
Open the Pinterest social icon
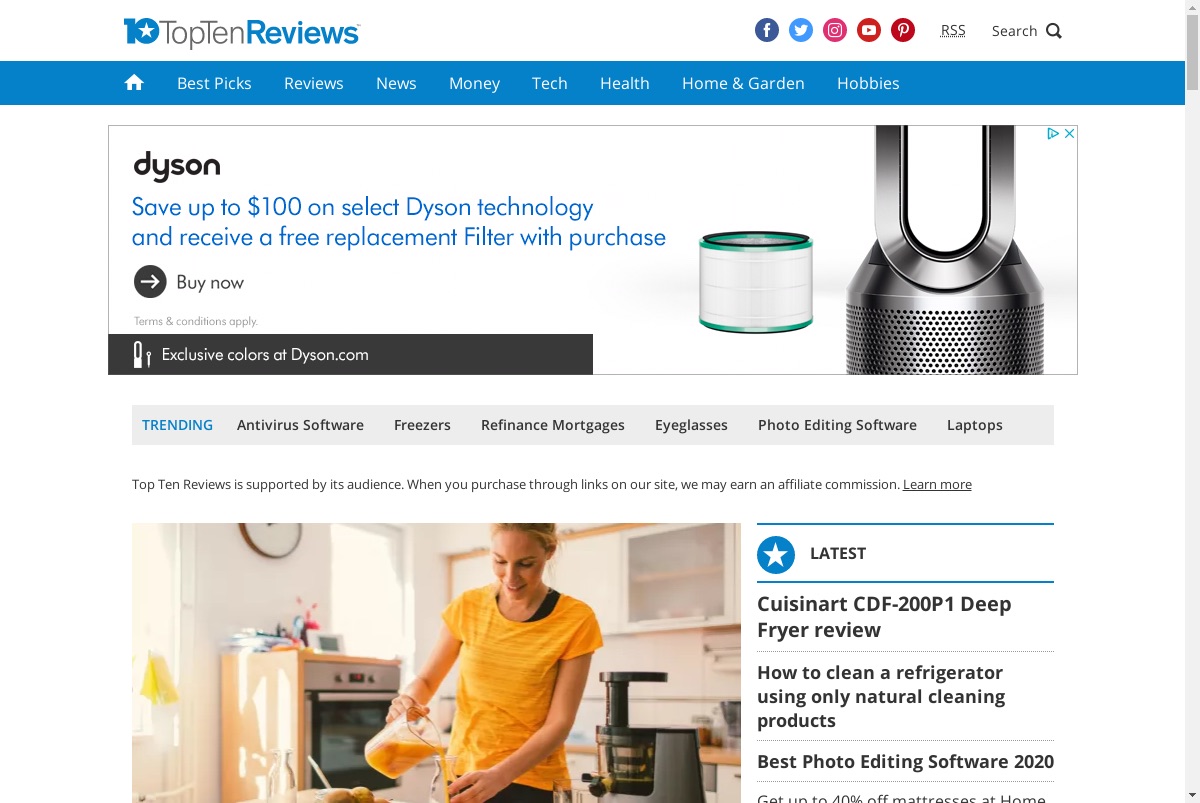click(903, 30)
